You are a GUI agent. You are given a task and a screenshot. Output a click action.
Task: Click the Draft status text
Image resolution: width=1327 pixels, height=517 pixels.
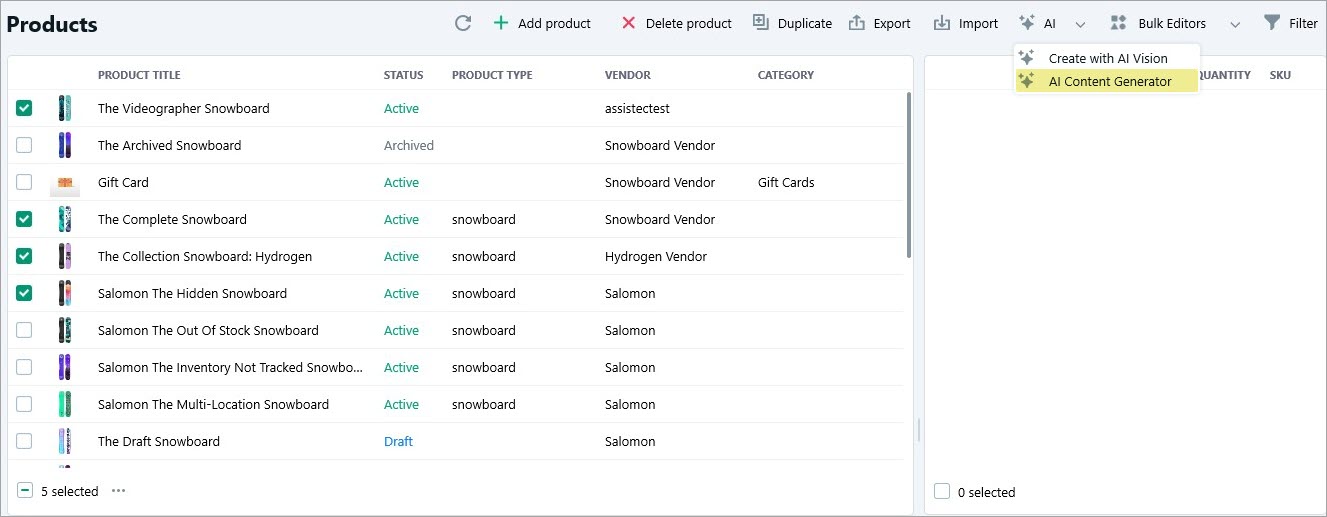click(x=398, y=441)
